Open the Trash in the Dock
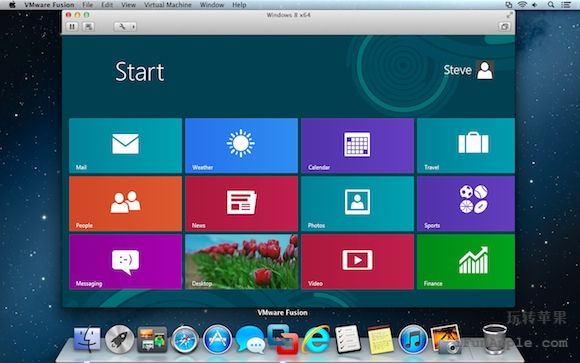The image size is (580, 363). [x=495, y=339]
